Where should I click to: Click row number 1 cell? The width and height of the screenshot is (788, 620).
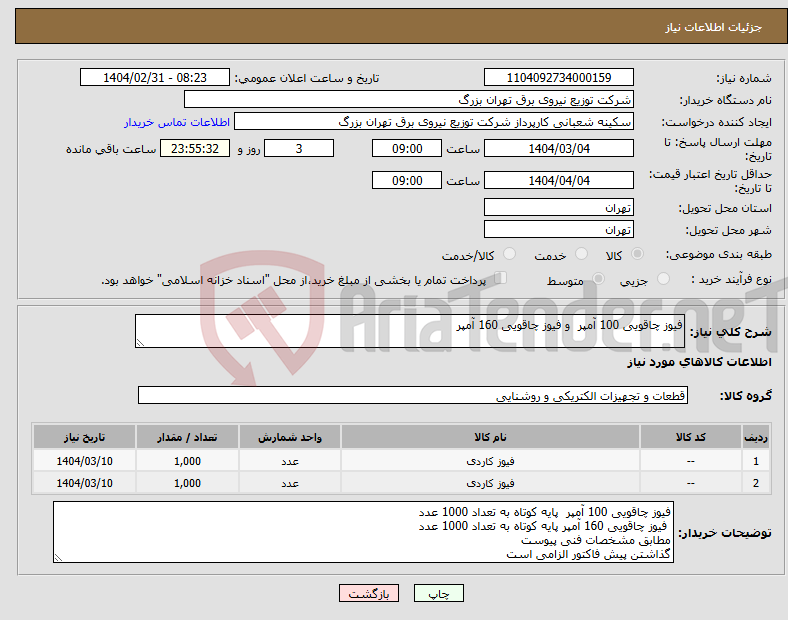(755, 461)
